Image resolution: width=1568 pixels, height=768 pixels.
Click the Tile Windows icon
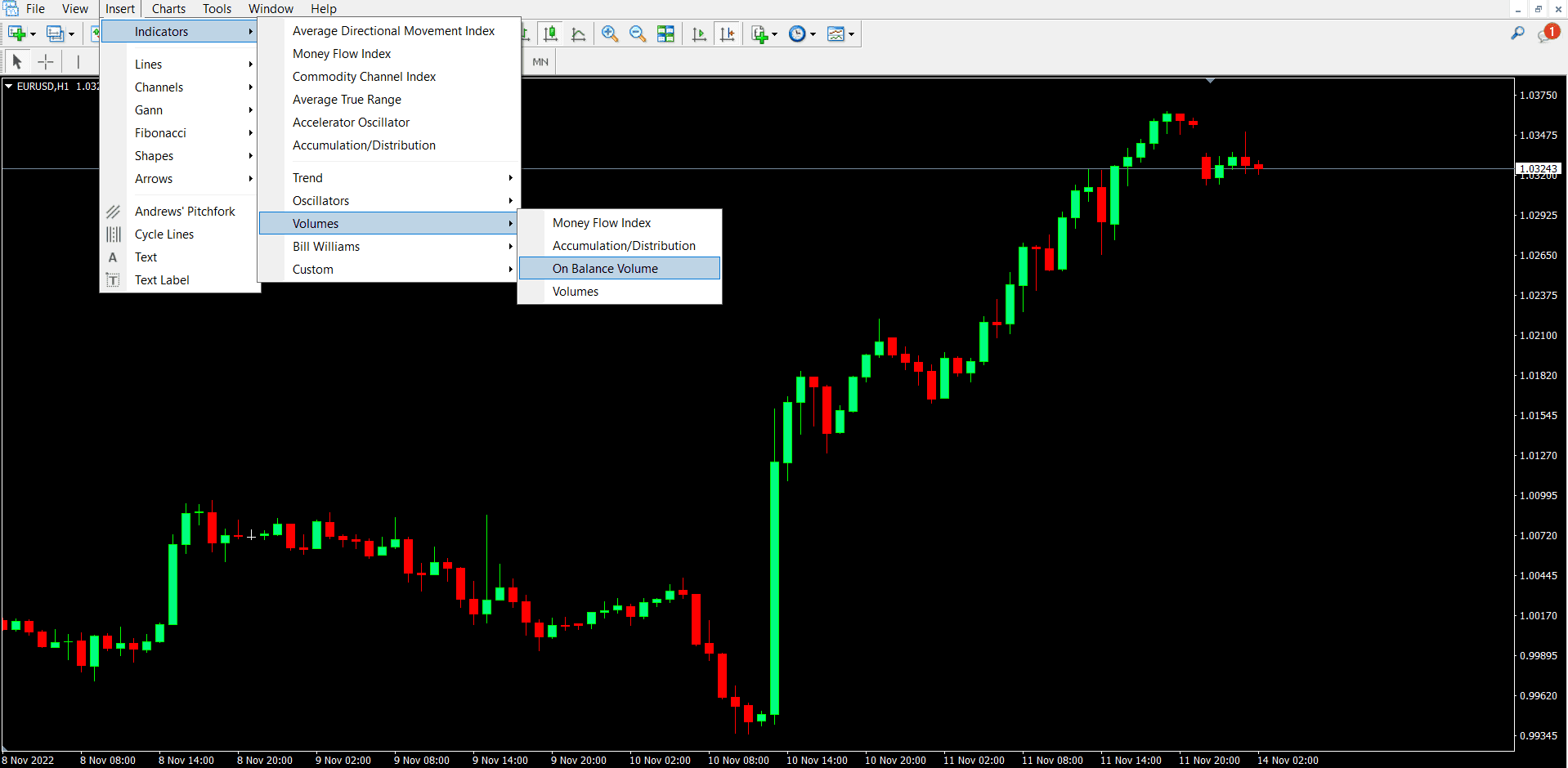tap(666, 33)
